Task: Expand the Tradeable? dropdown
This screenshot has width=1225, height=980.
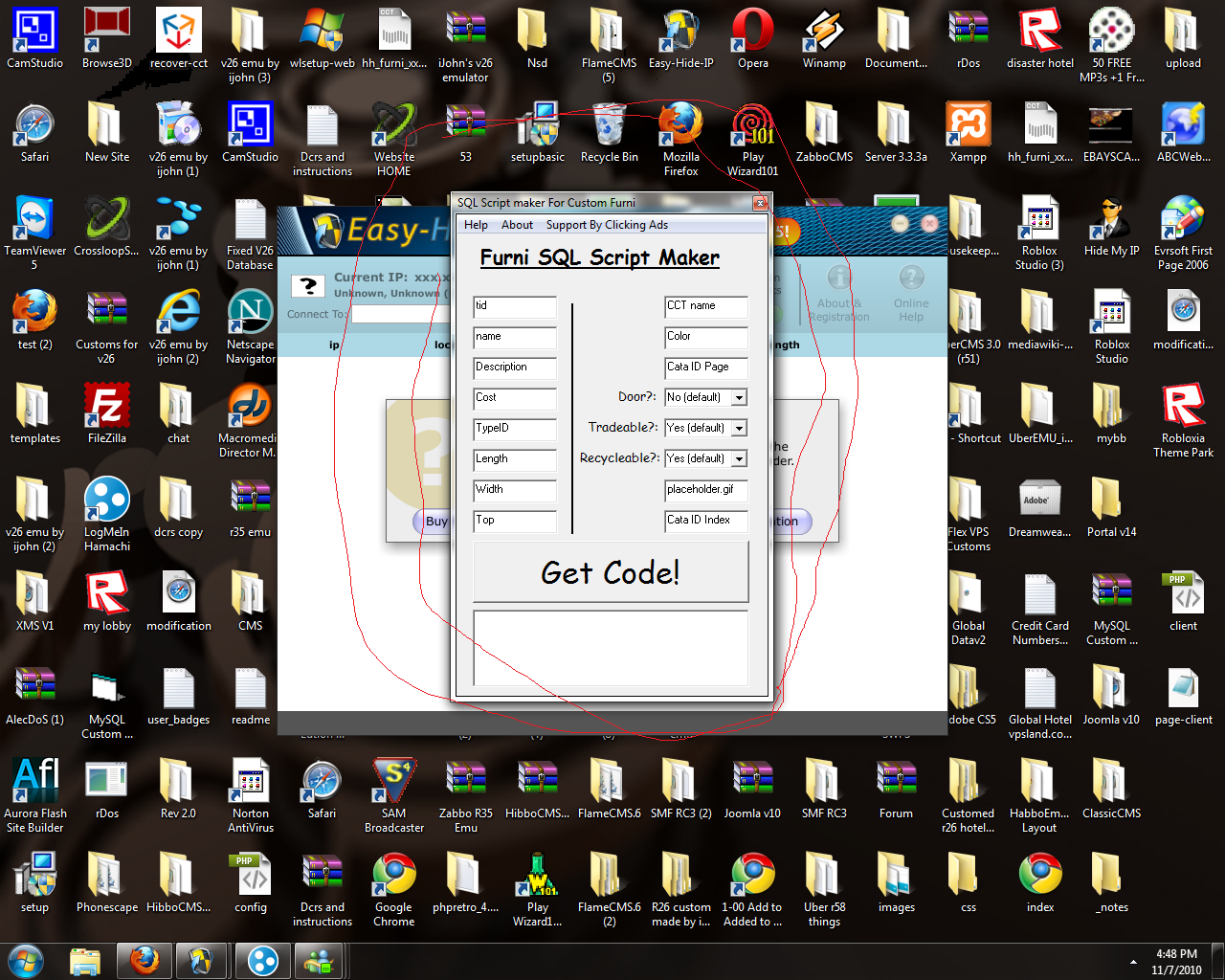Action: click(739, 428)
